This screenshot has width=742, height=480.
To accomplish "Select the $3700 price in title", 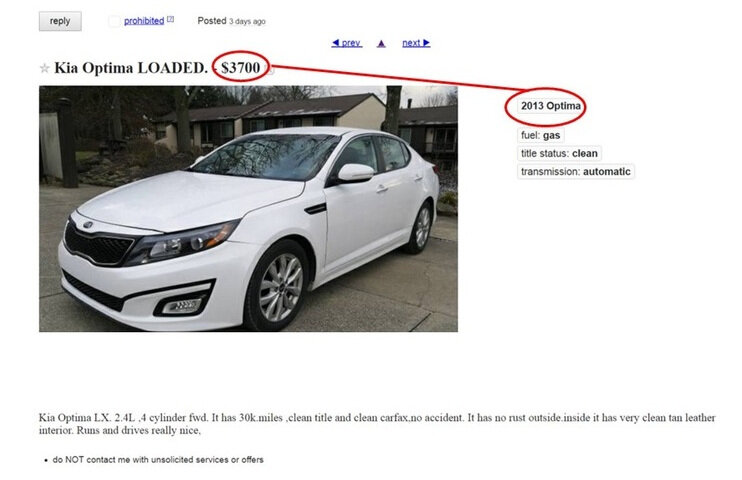I will tap(241, 67).
